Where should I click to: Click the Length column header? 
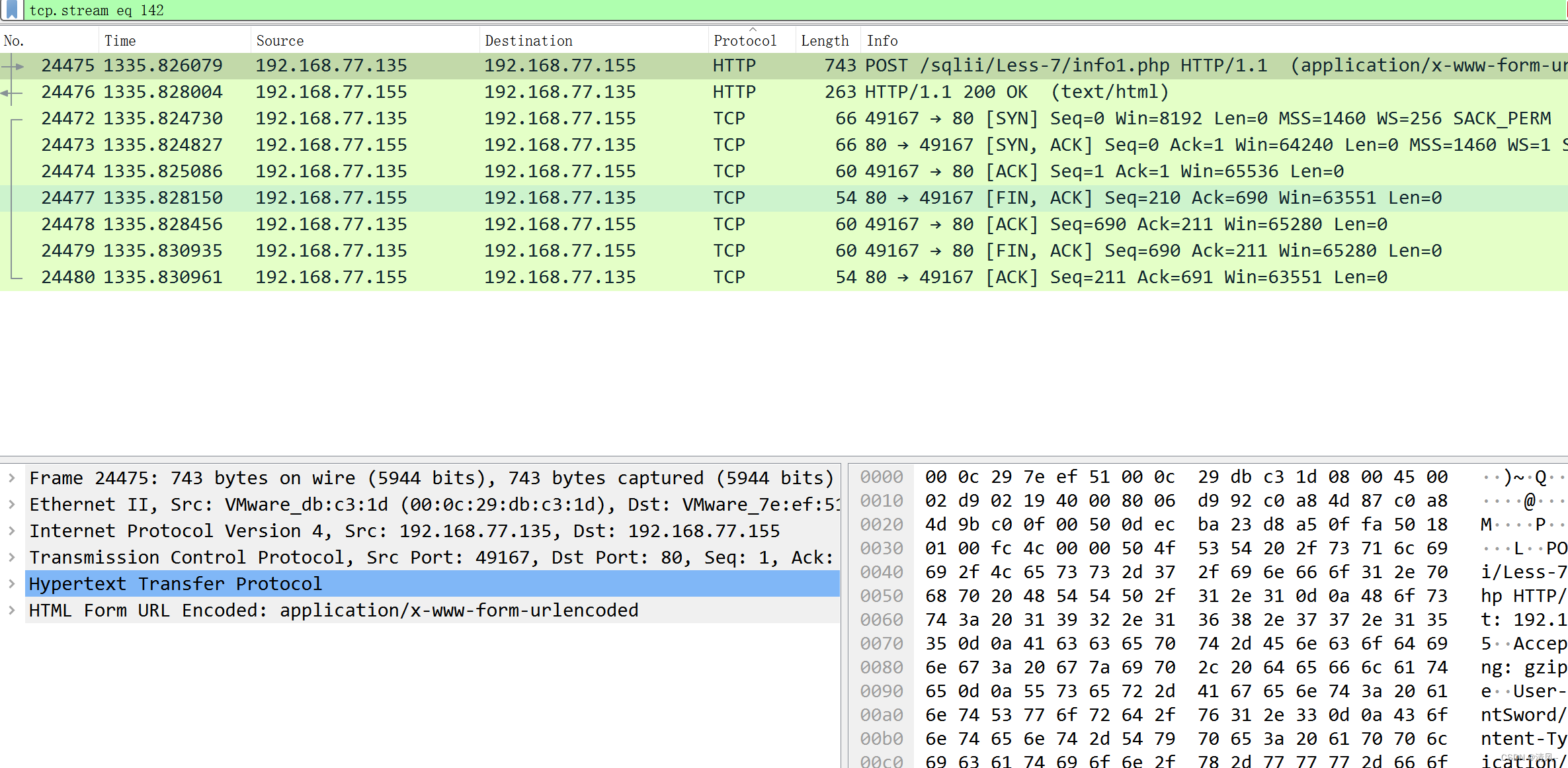(x=825, y=41)
